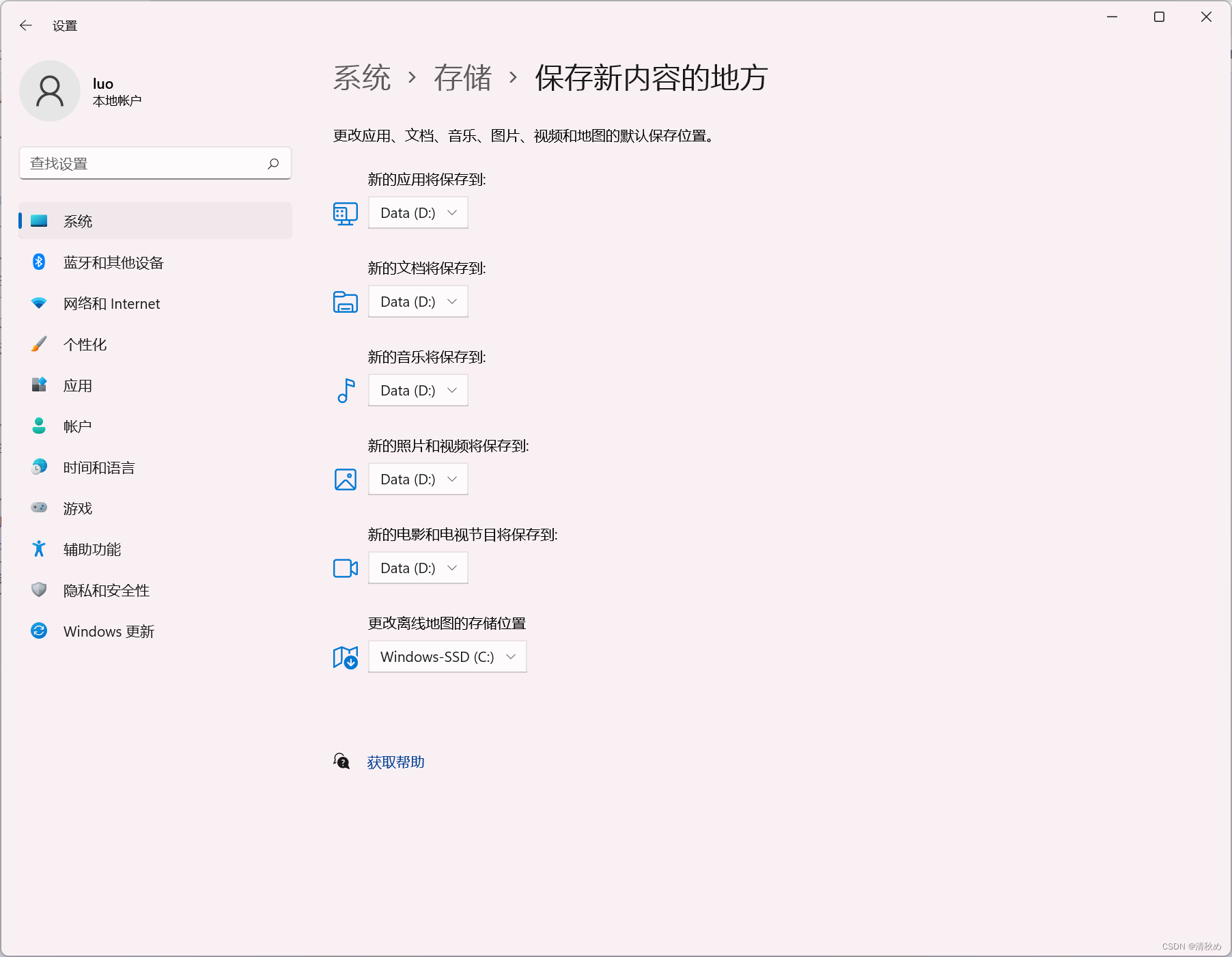
Task: Select the 帐户 sidebar icon
Action: [x=39, y=426]
